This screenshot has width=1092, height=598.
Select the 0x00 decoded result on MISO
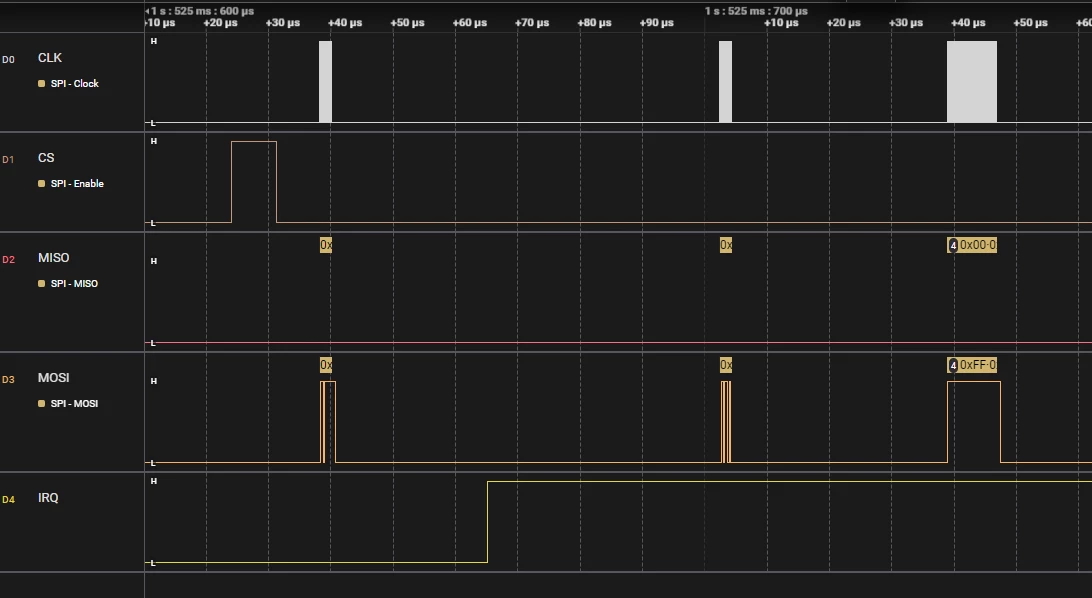(978, 245)
